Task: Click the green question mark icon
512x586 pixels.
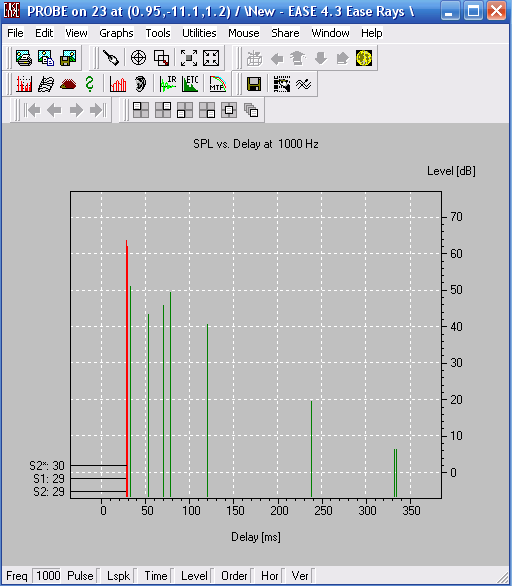Action: 89,84
